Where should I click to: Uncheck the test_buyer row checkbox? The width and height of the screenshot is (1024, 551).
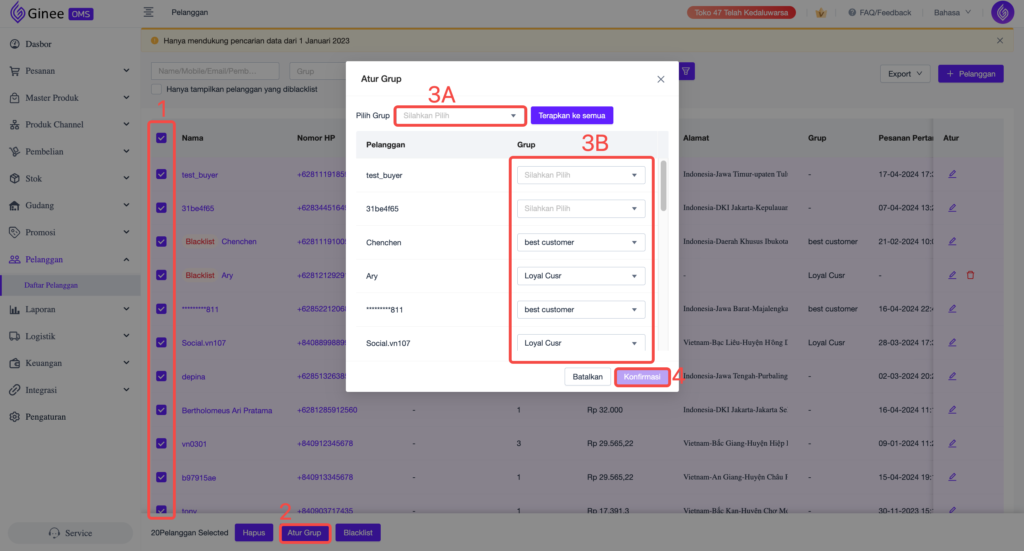[x=161, y=174]
